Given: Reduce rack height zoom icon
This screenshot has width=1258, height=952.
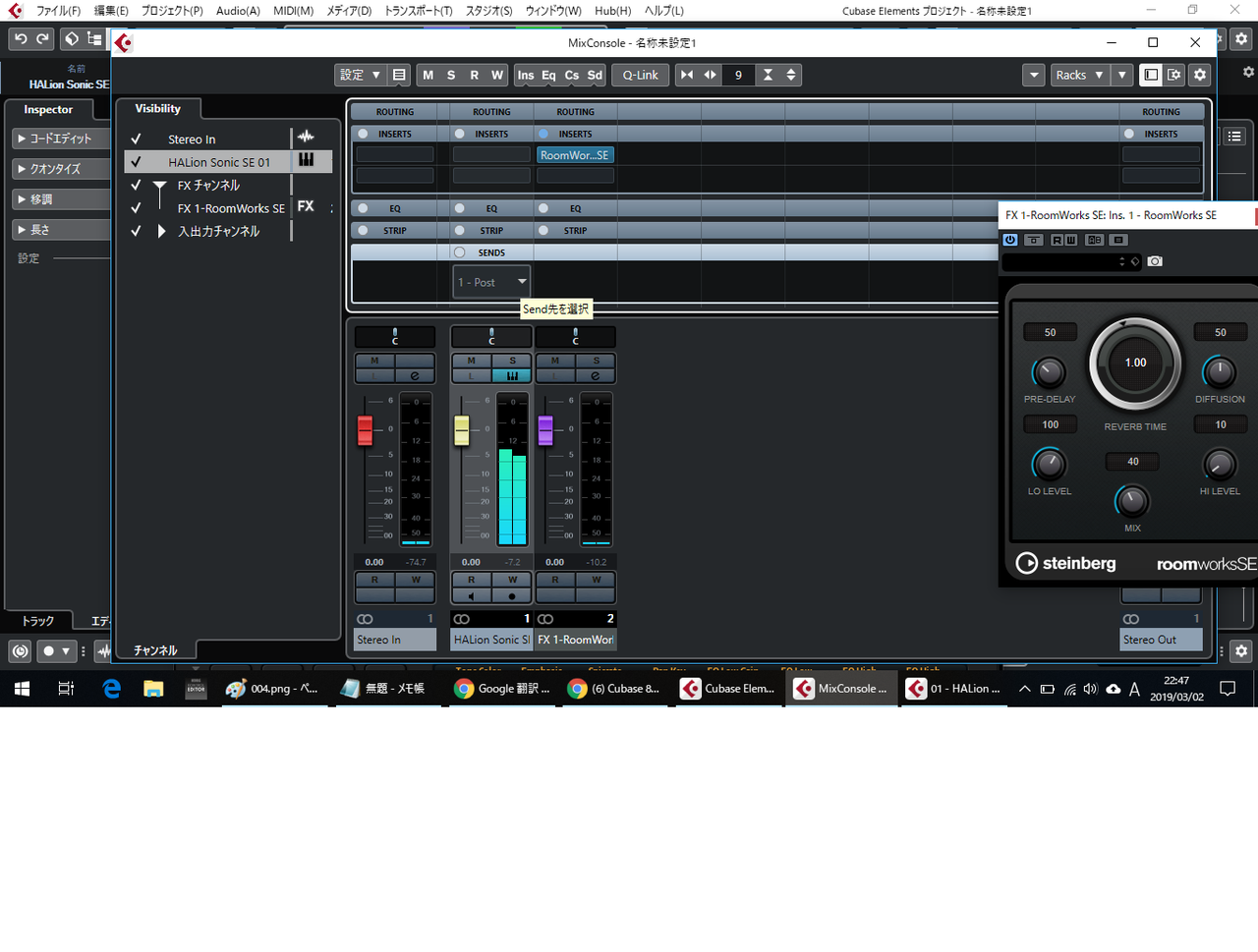Looking at the screenshot, I should (768, 75).
